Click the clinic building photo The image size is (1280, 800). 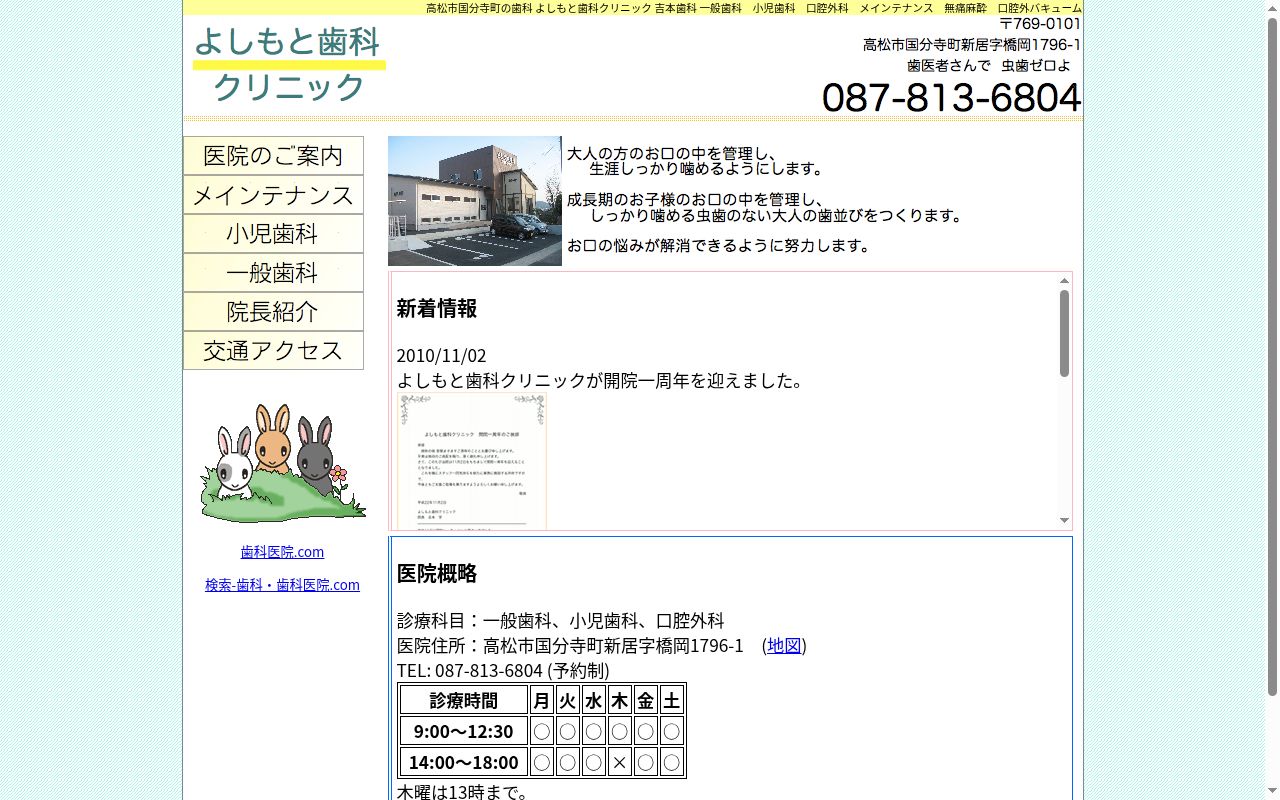(475, 201)
